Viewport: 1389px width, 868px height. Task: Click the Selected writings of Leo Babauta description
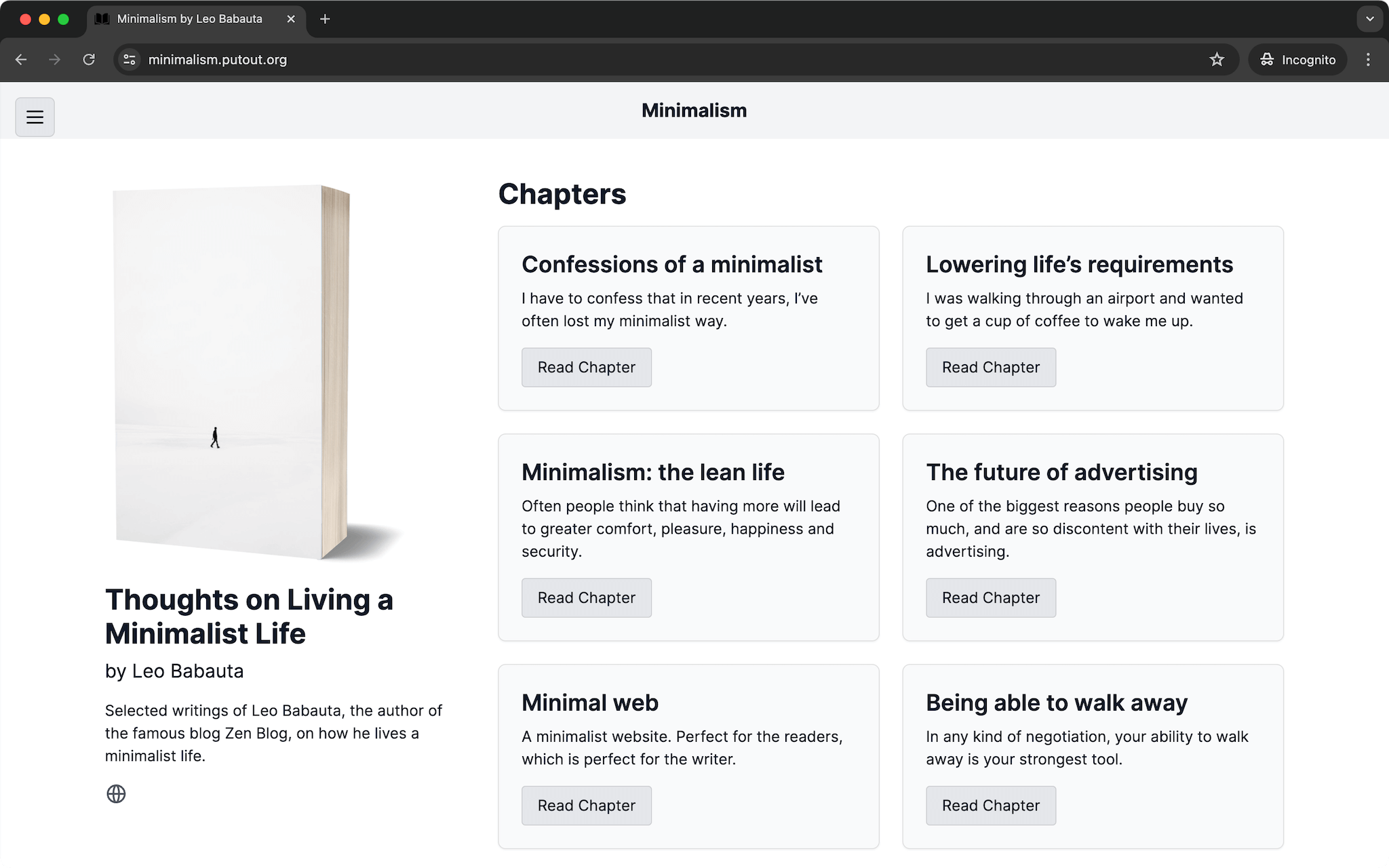tap(273, 733)
